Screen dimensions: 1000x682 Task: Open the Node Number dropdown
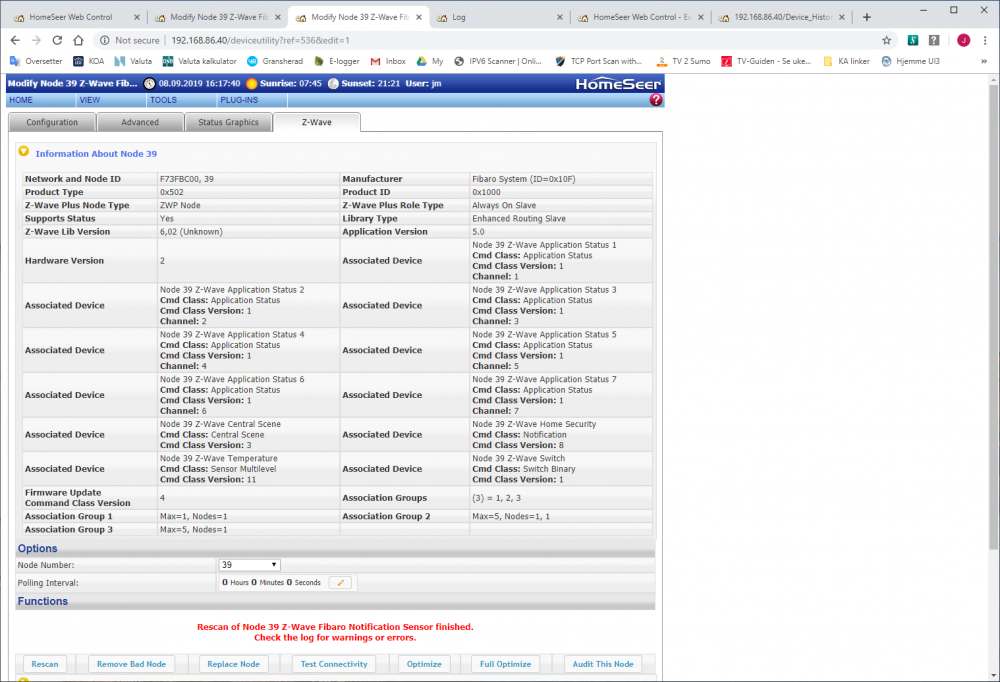pos(250,565)
